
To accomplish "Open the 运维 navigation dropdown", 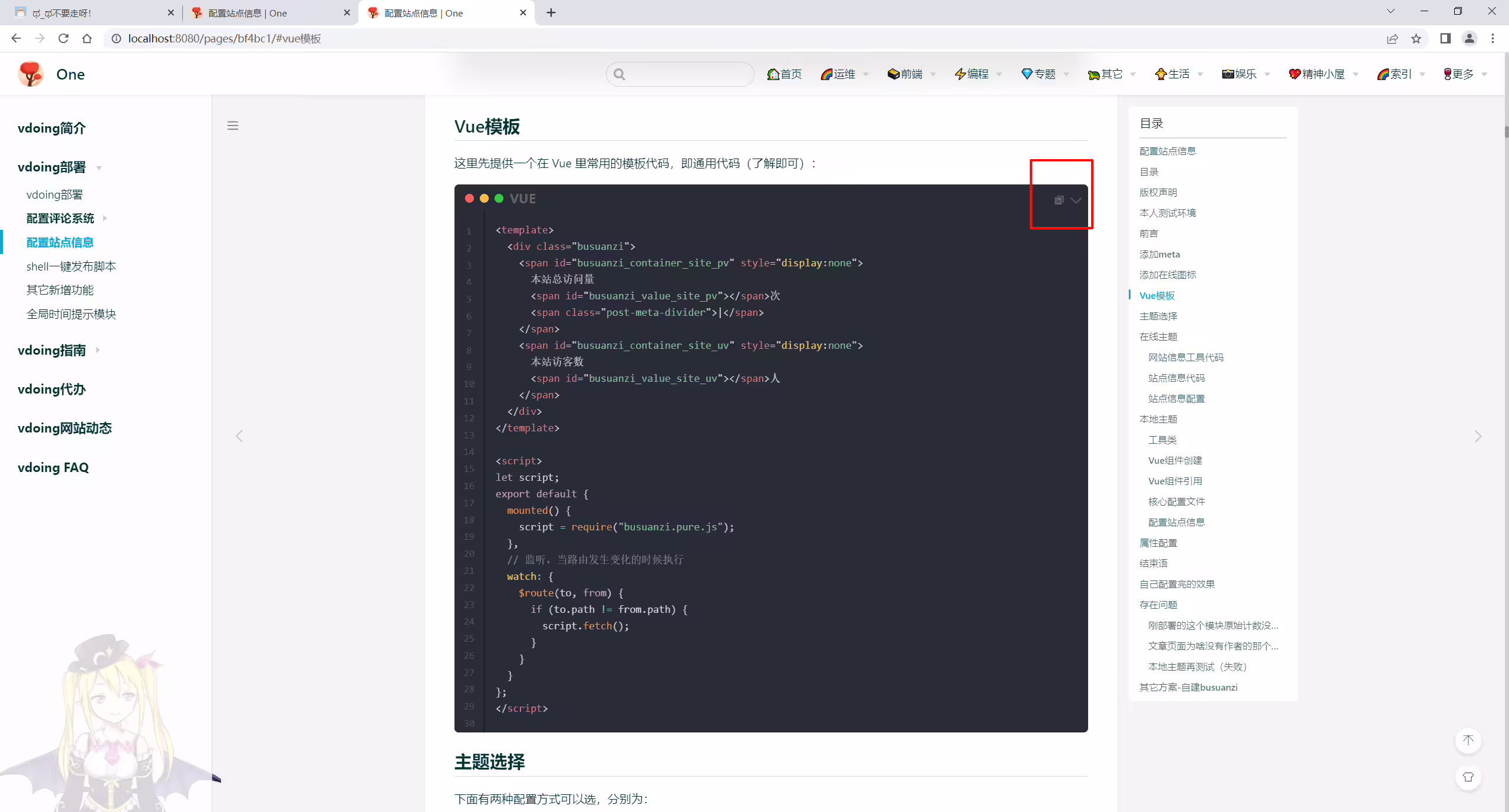I will tap(844, 74).
